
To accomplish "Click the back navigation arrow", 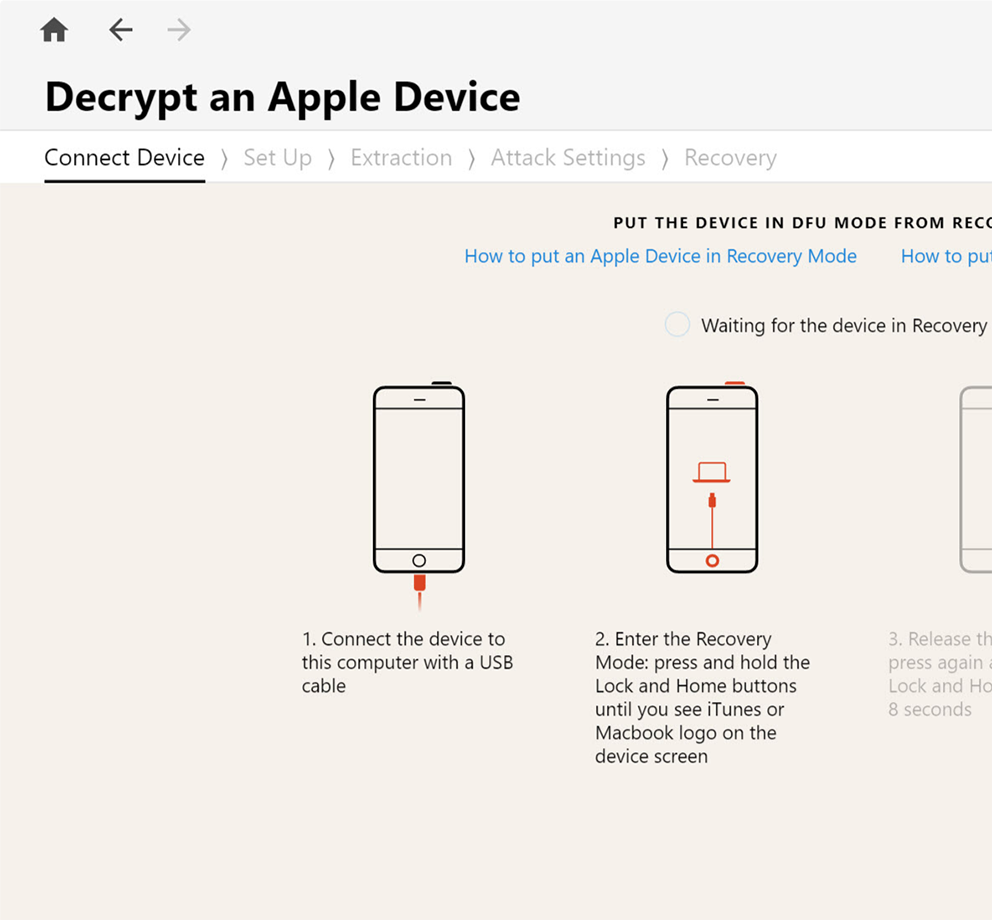I will coord(120,29).
